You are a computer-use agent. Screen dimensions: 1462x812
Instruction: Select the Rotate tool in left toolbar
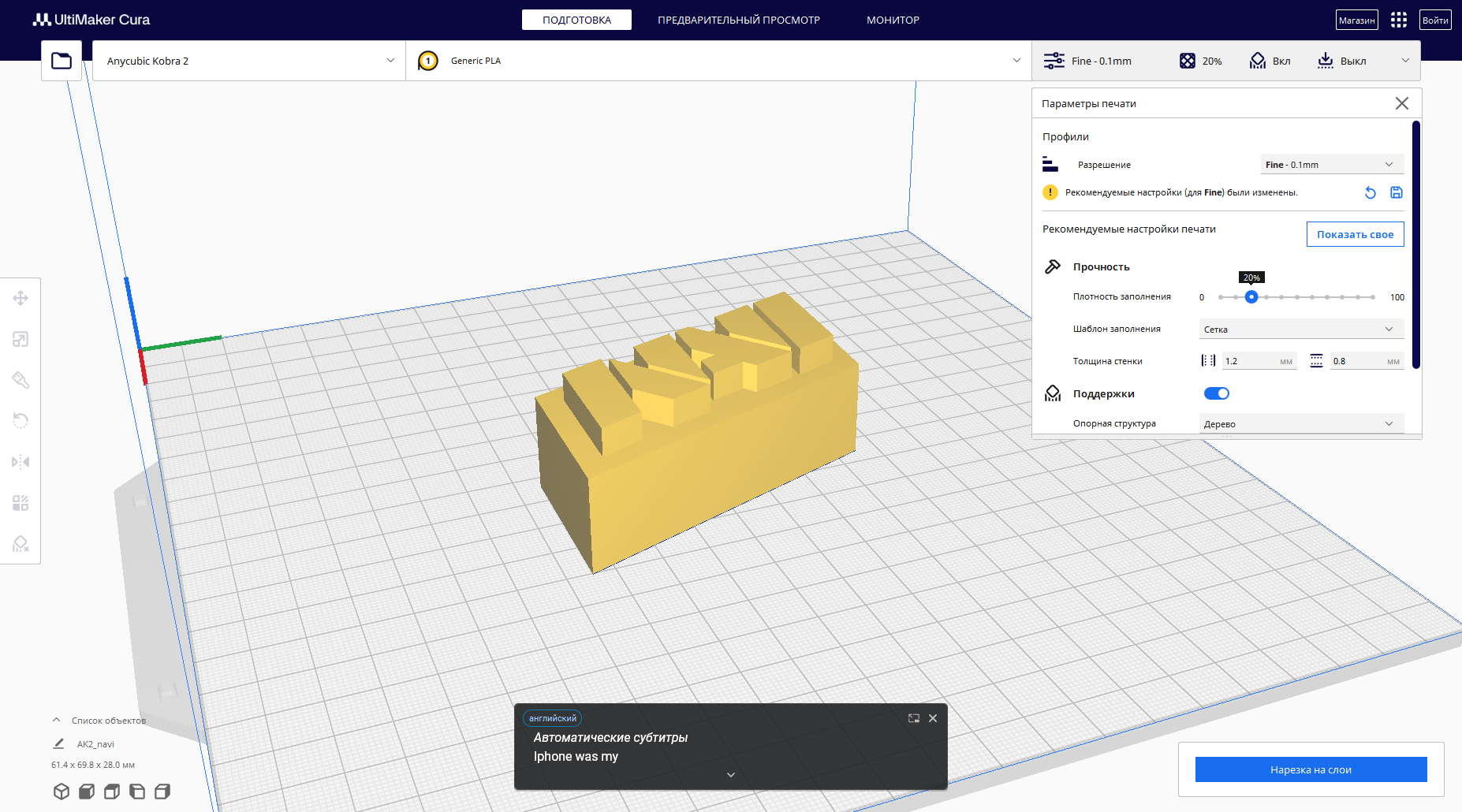(x=21, y=421)
